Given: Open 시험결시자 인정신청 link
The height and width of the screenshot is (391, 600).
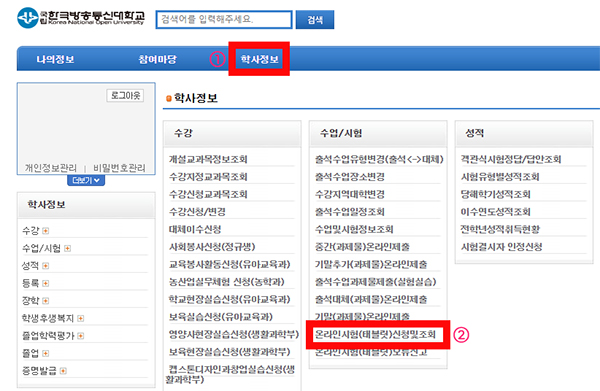Looking at the screenshot, I should pos(501,247).
